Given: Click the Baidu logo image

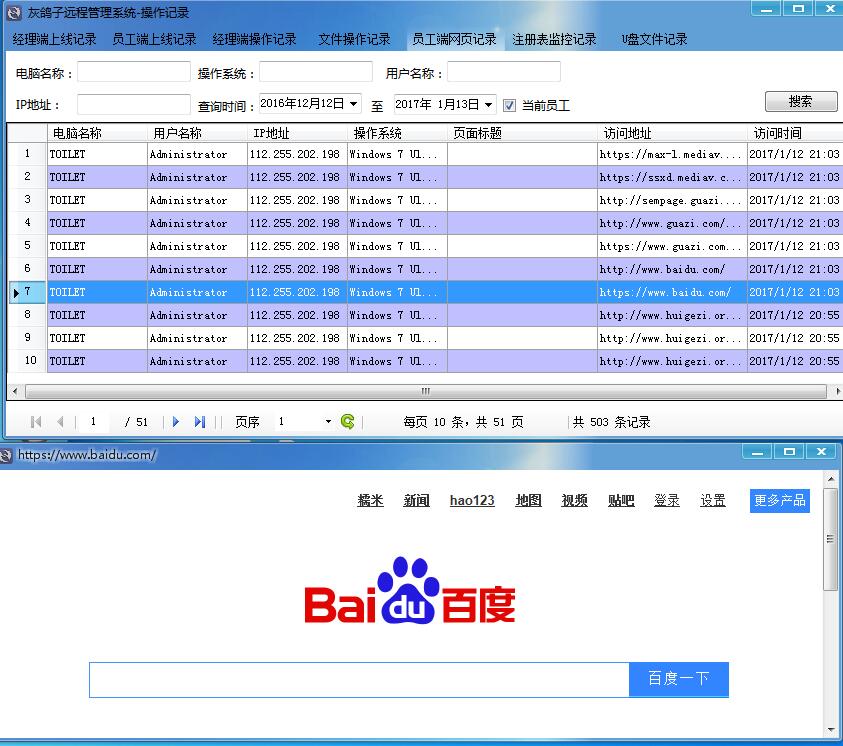Looking at the screenshot, I should click(410, 591).
